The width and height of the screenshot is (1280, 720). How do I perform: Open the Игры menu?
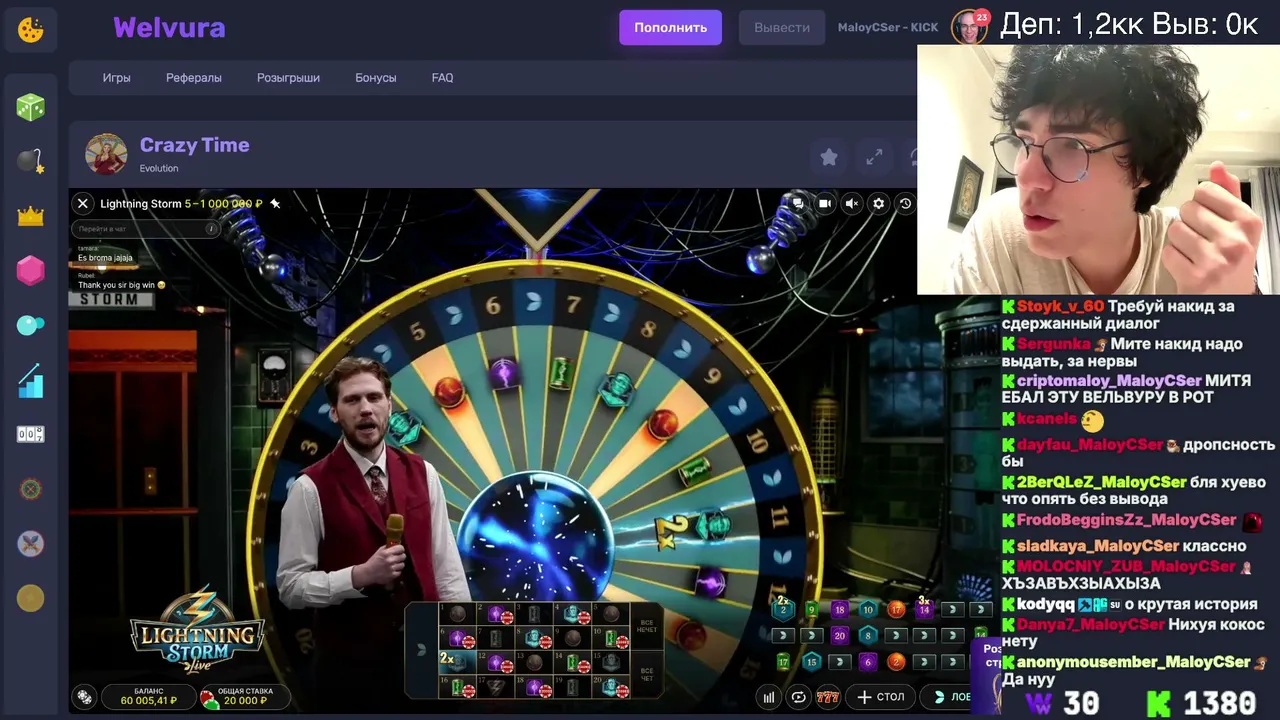coord(116,78)
